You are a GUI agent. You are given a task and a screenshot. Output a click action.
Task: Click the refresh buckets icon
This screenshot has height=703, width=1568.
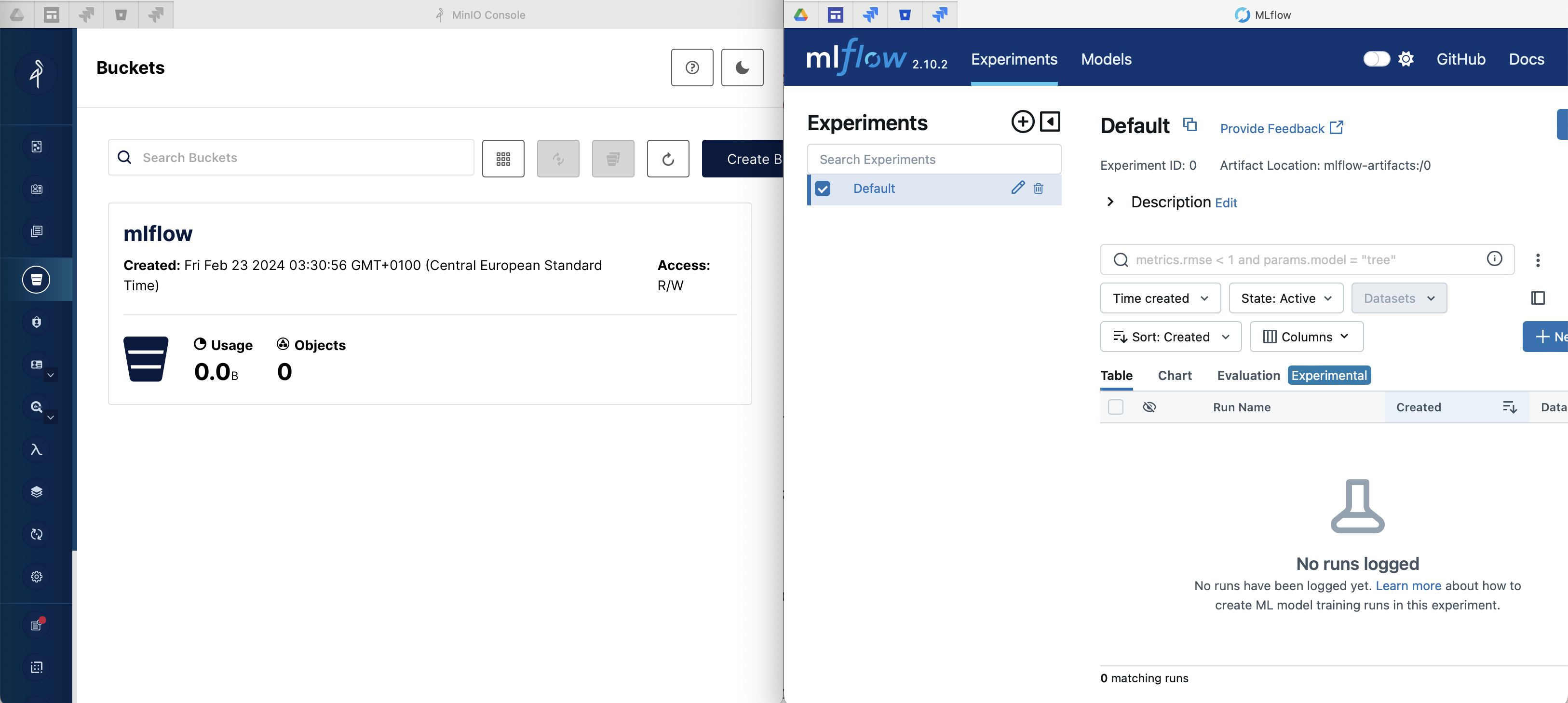pos(668,158)
